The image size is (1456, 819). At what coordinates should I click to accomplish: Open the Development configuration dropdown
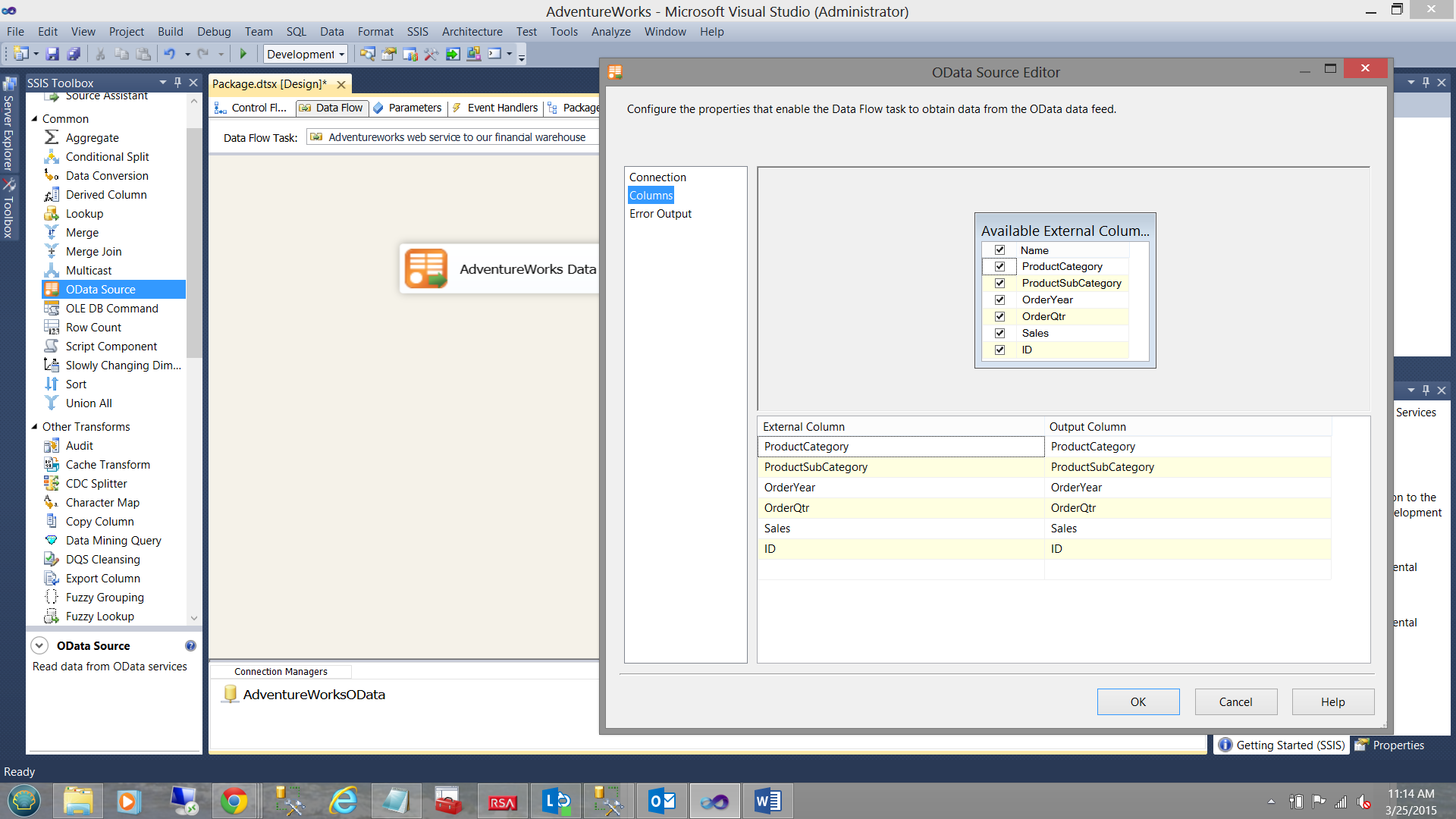click(341, 54)
